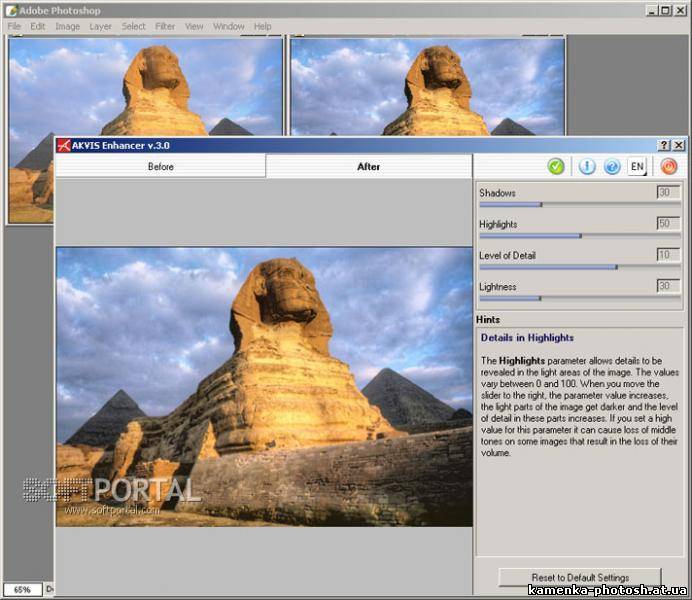Viewport: 692px width, 600px height.
Task: Switch to the Before tab
Action: click(161, 166)
